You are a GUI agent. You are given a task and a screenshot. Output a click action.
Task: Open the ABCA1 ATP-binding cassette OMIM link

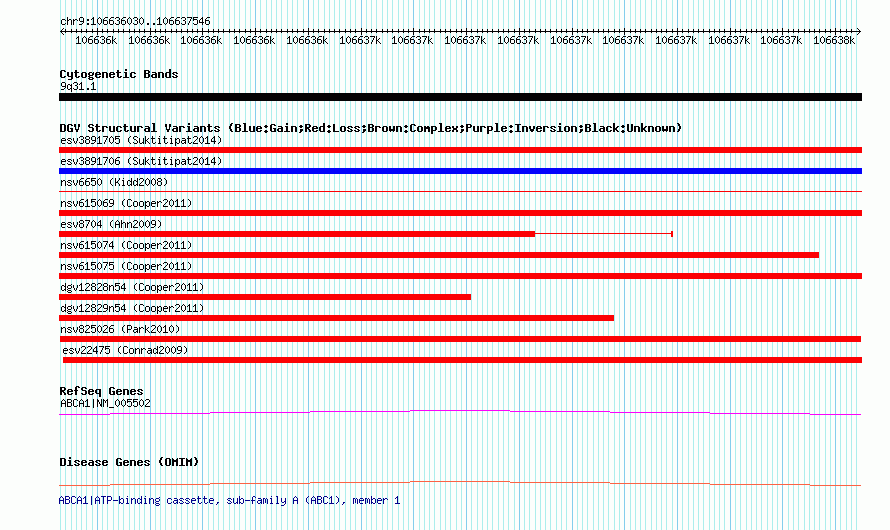(x=229, y=500)
